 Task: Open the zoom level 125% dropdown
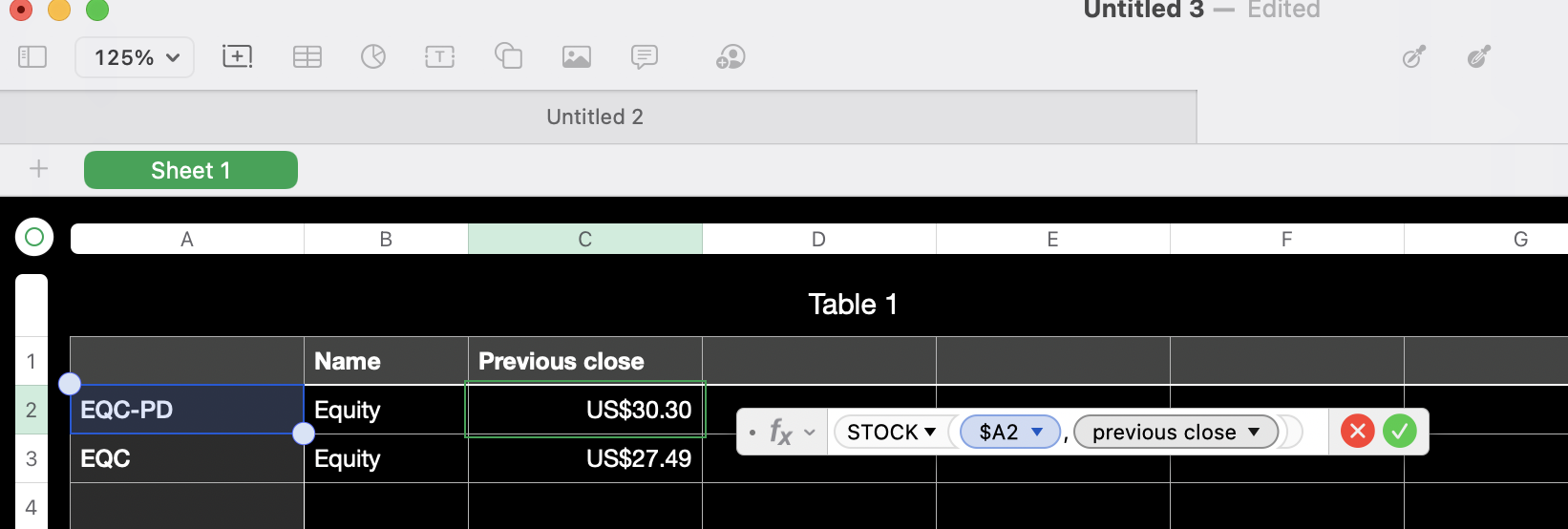[135, 57]
